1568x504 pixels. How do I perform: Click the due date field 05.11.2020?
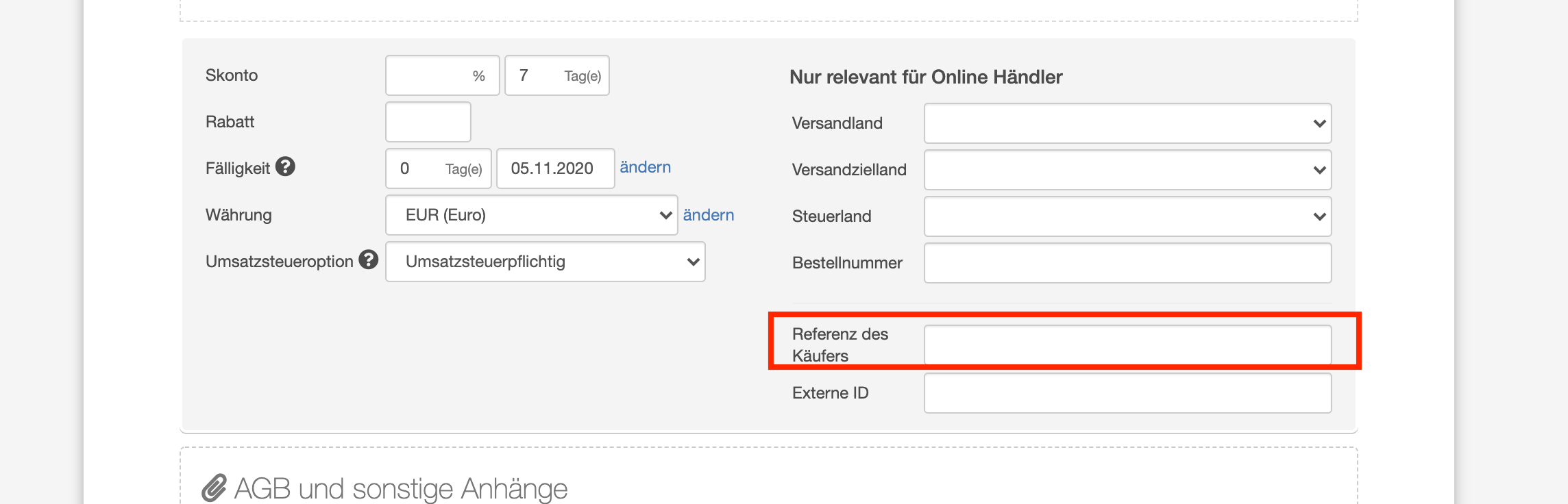(x=555, y=168)
